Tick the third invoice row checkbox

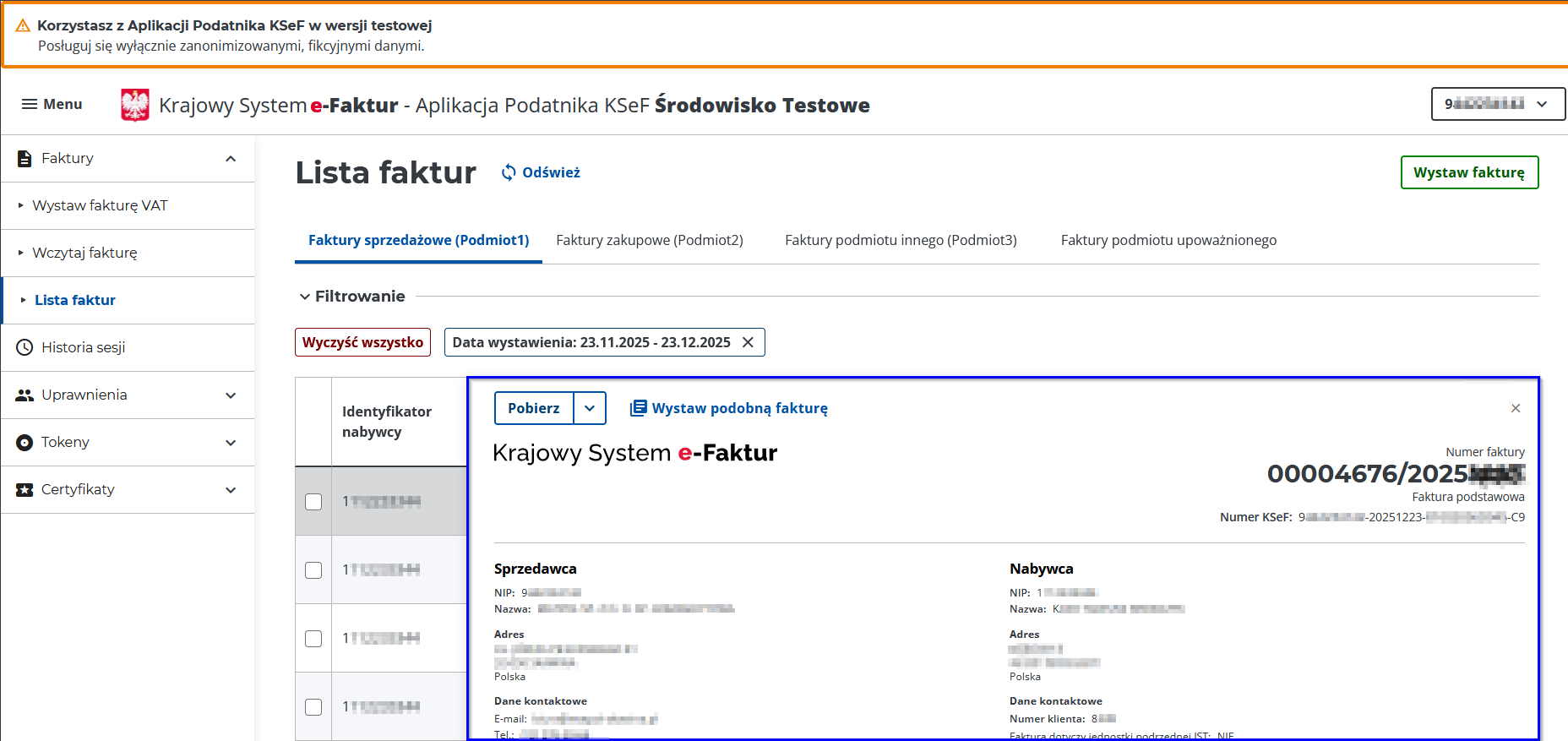point(313,639)
